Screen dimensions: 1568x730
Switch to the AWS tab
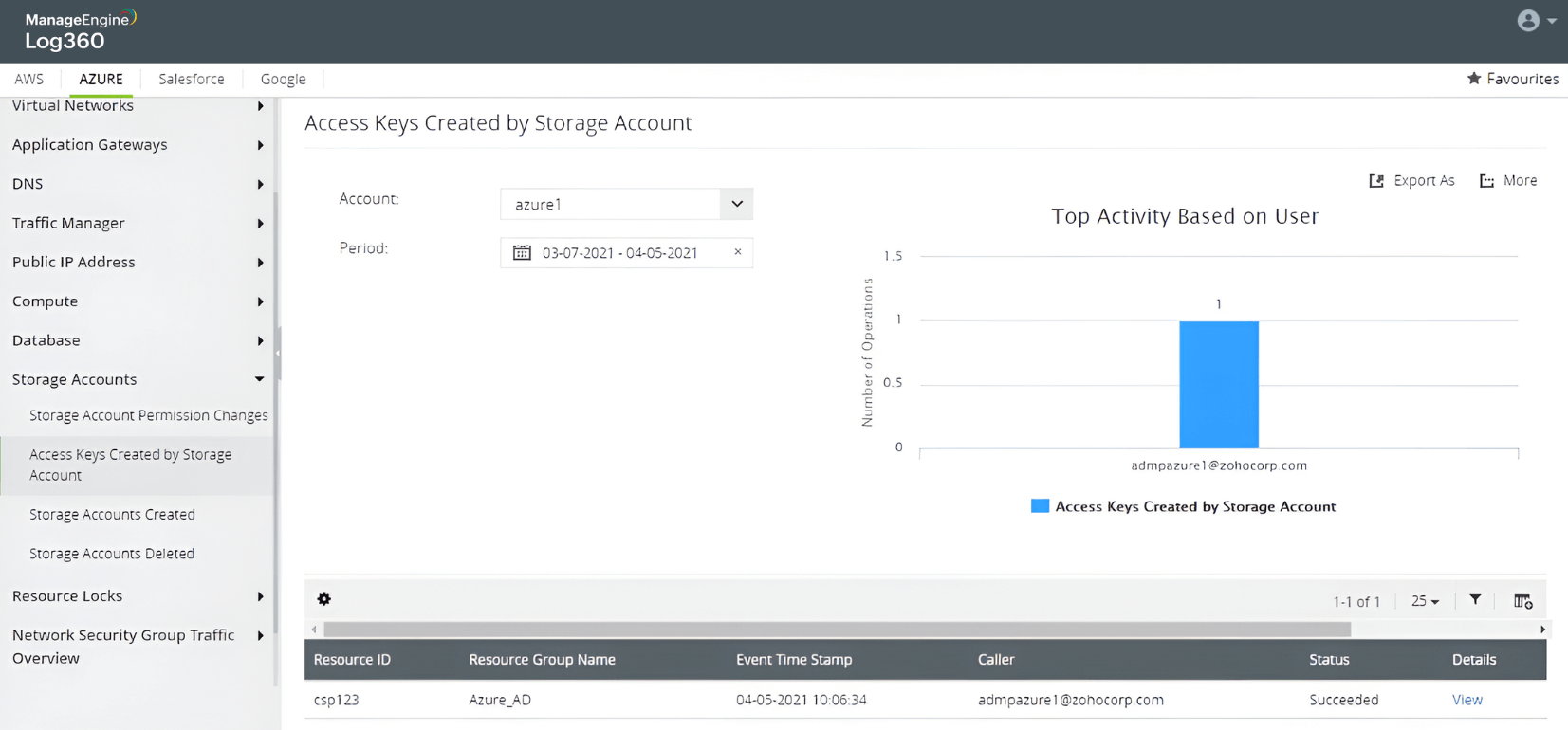tap(28, 80)
